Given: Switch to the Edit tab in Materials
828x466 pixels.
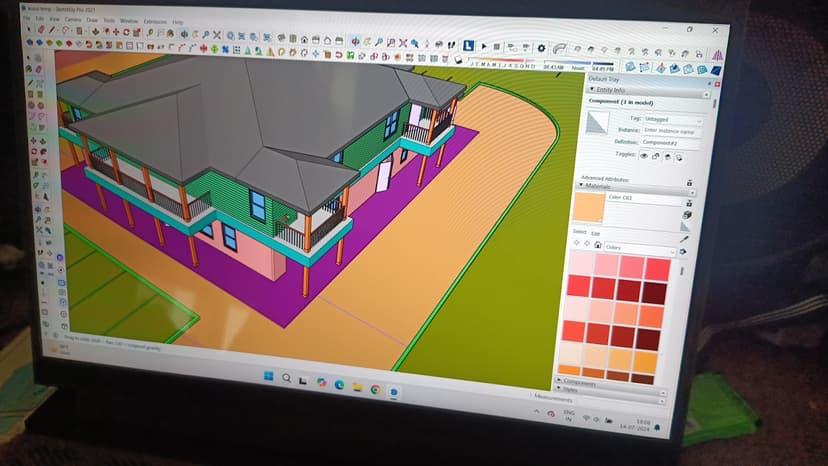Looking at the screenshot, I should pyautogui.click(x=596, y=233).
